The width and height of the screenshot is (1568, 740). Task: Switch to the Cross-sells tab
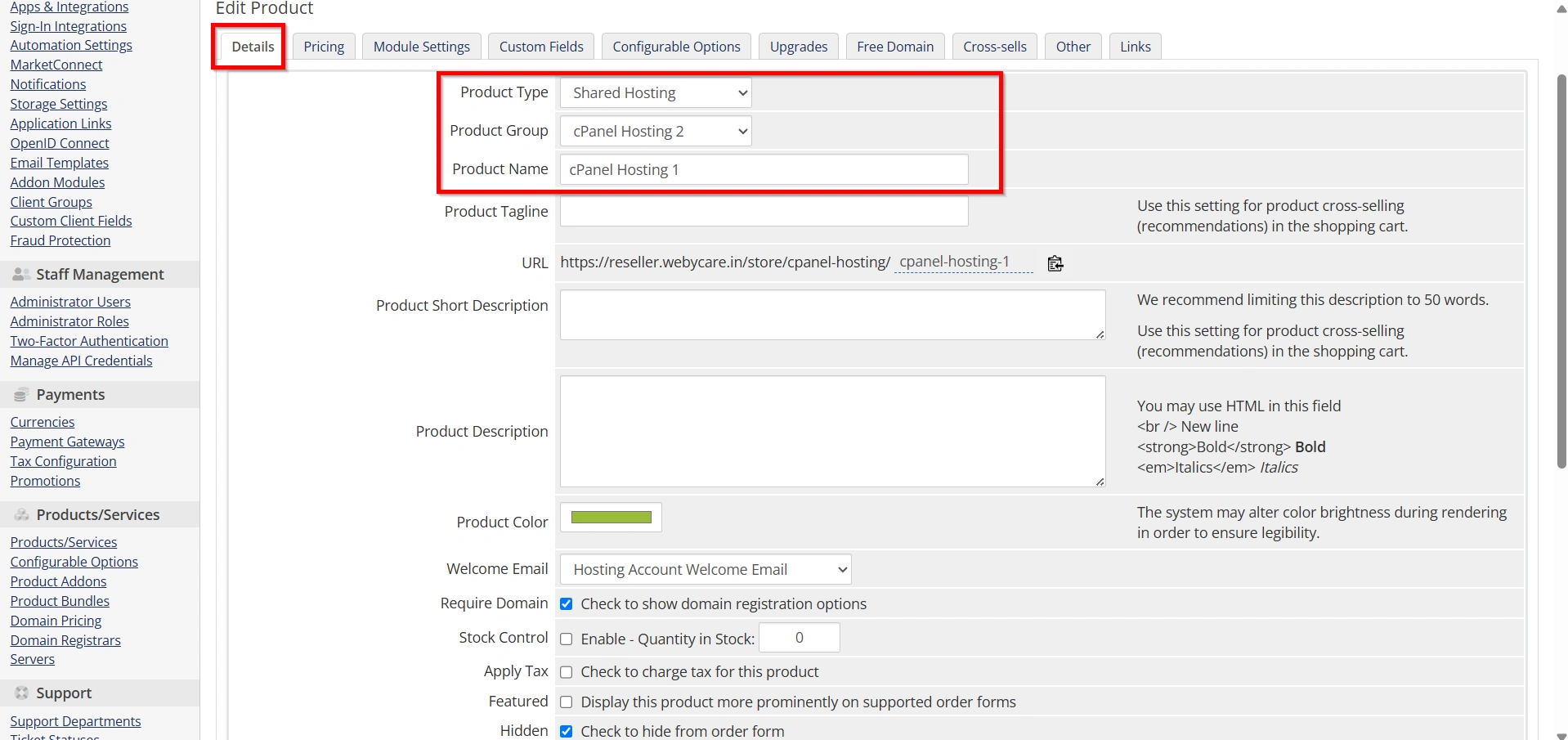(x=995, y=47)
